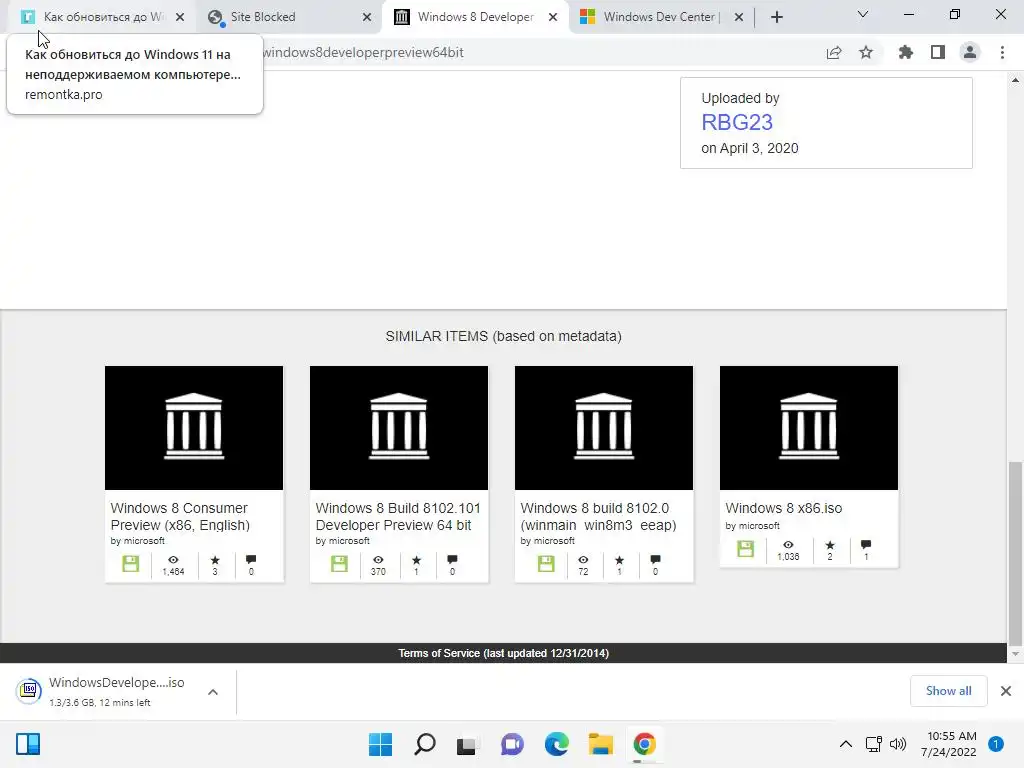Click views eye on Build 8102.101 card
This screenshot has width=1024, height=768.
coord(378,560)
